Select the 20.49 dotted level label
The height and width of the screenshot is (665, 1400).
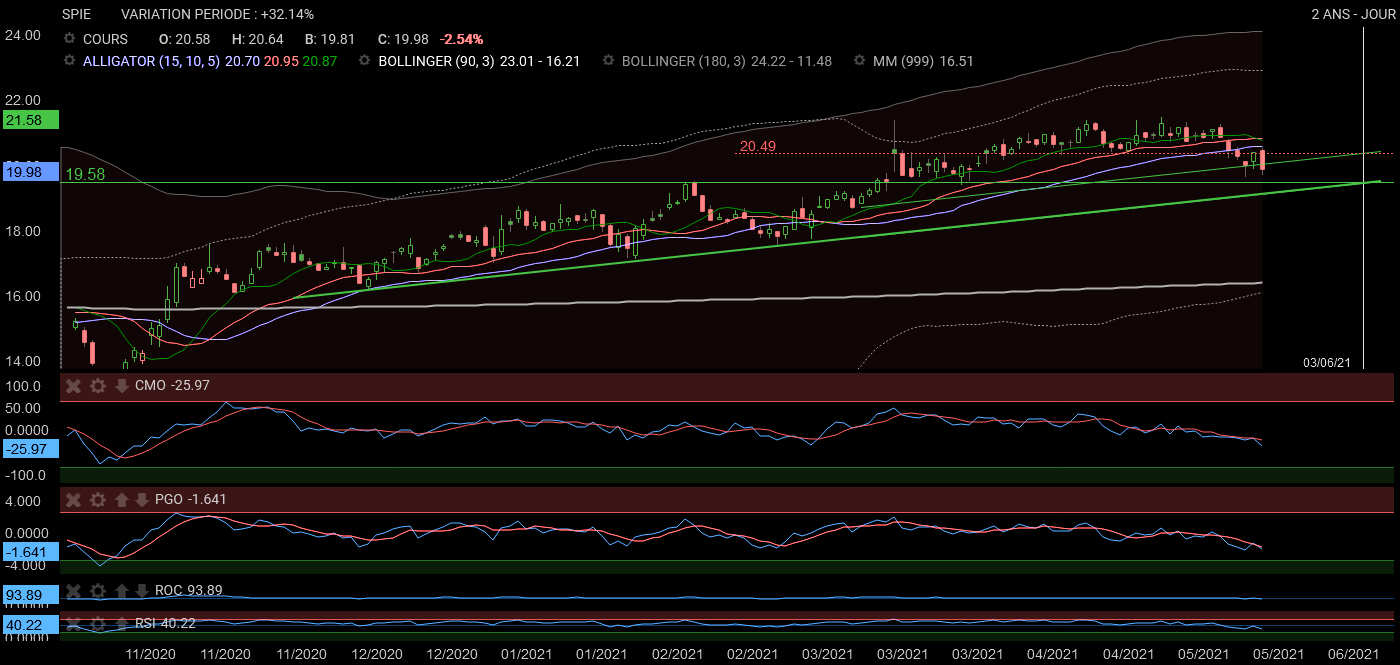point(758,146)
